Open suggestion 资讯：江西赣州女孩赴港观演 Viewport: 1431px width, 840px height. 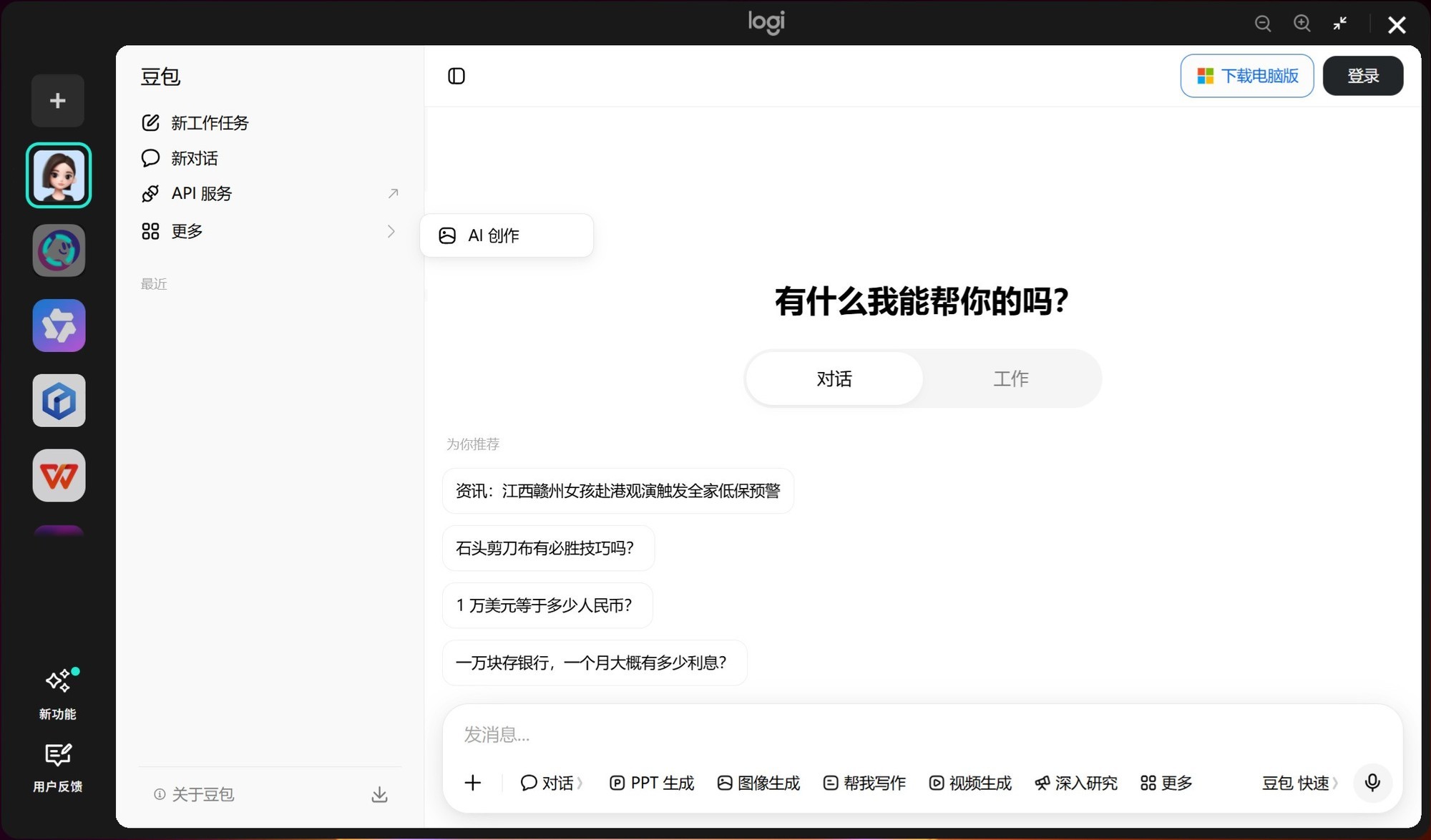pos(618,491)
